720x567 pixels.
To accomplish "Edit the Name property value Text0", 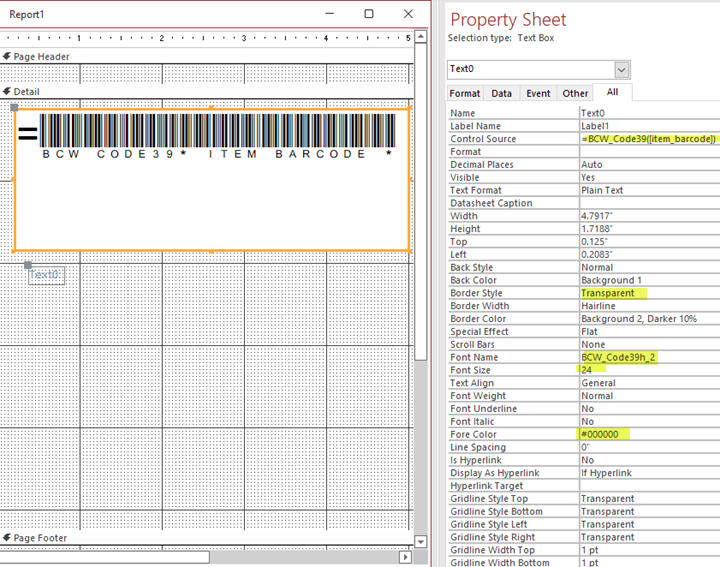I will coord(650,113).
